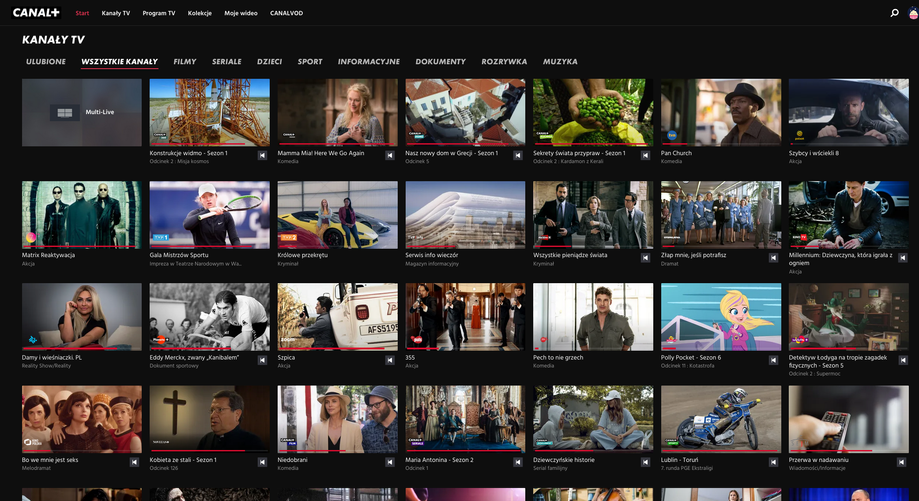Viewport: 919px width, 501px height.
Task: Click start-over icon for Mamma Mia!
Action: coord(390,155)
